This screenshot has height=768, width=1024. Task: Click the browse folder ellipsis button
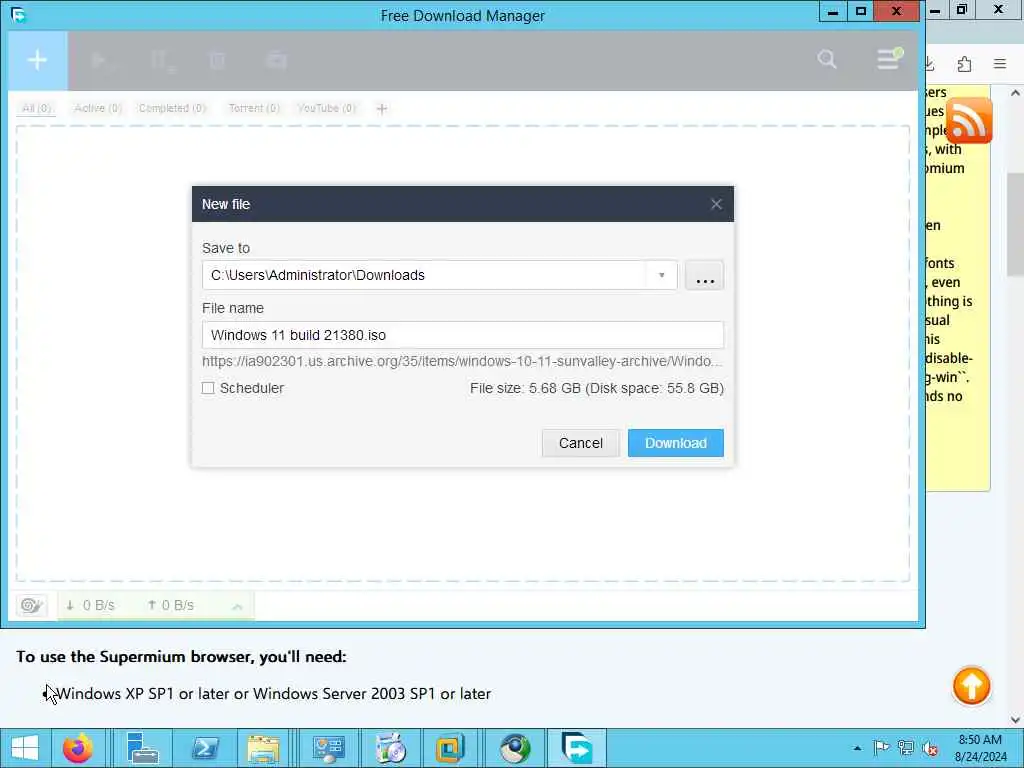[x=705, y=275]
